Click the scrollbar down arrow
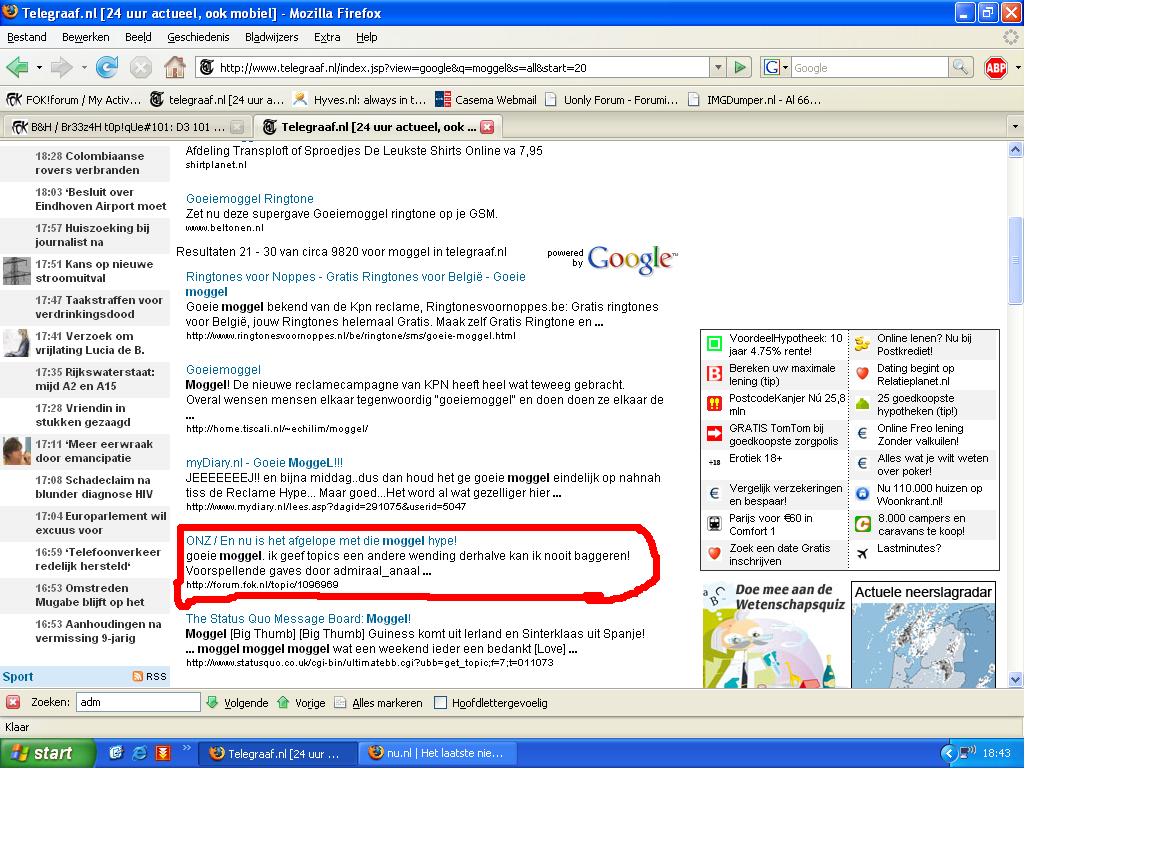Viewport: 1152px width, 864px height. tap(1015, 680)
